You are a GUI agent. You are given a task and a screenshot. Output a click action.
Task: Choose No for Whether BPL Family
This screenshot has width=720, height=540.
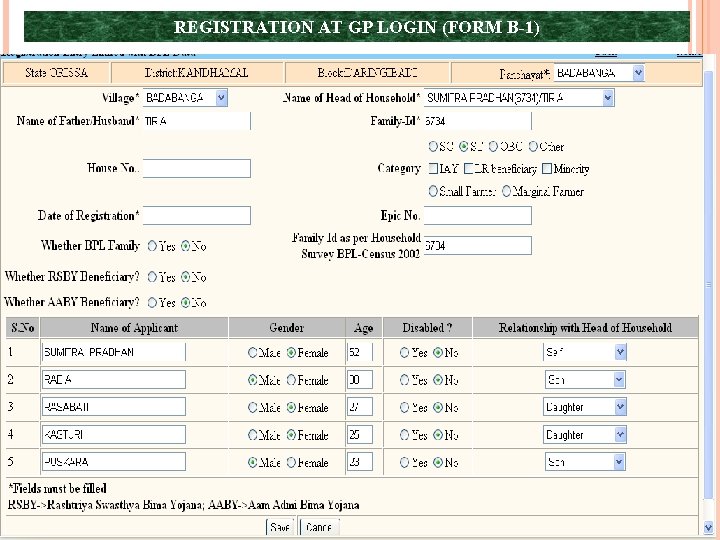pos(186,246)
